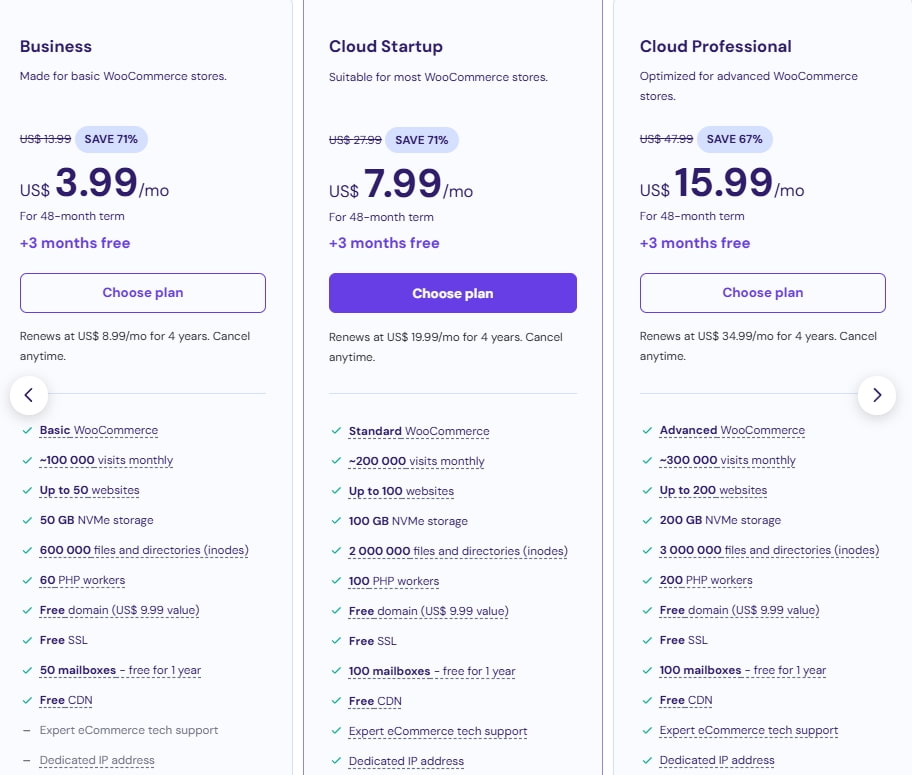This screenshot has height=775, width=912.
Task: Choose the Cloud Professional plan
Action: (x=762, y=293)
